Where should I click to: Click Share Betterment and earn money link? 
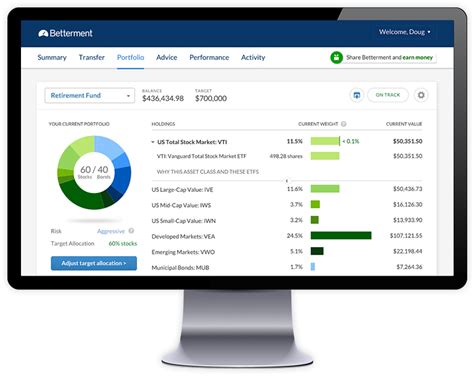click(389, 57)
